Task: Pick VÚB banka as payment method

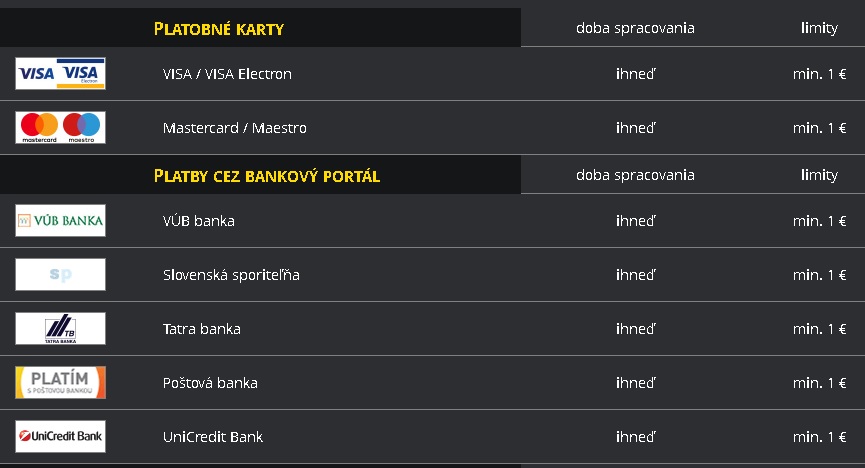Action: point(199,221)
